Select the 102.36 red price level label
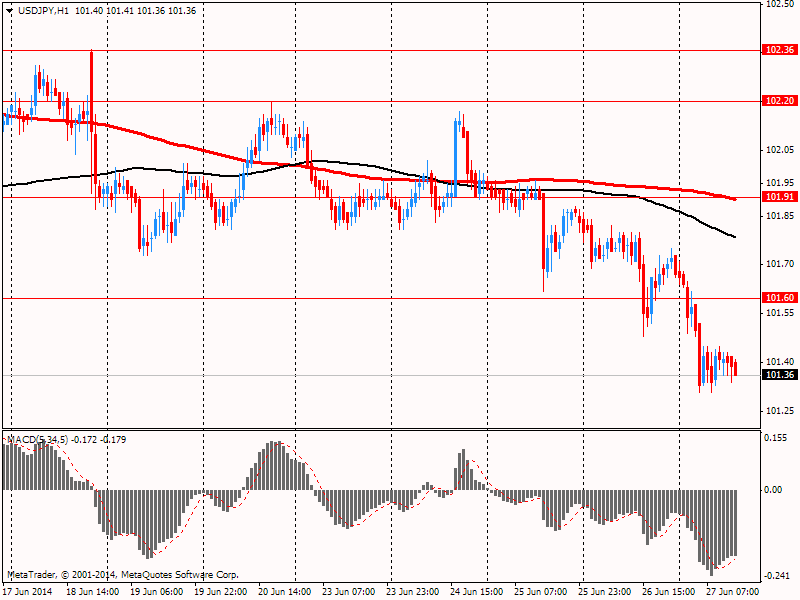Viewport: 800px width, 600px height. point(780,50)
